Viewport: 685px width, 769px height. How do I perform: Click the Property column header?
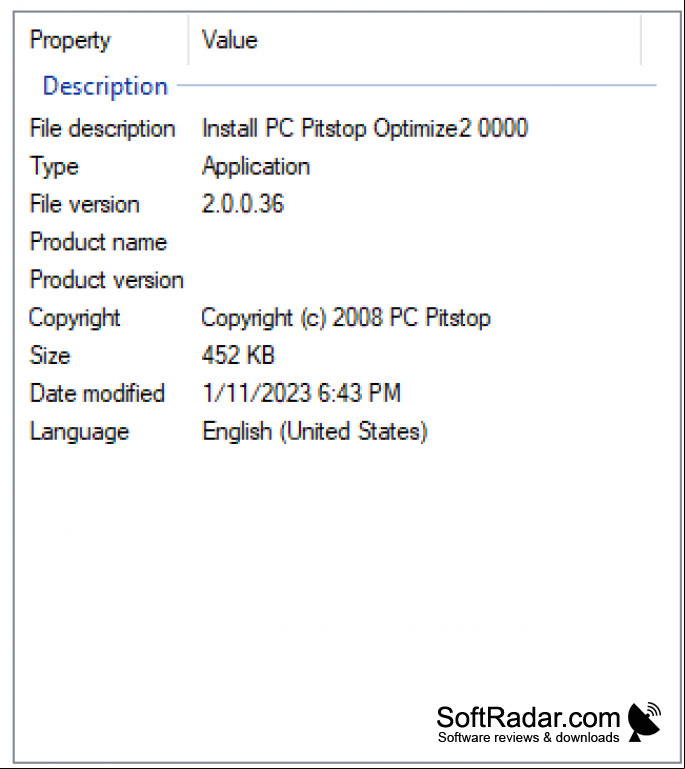coord(70,40)
